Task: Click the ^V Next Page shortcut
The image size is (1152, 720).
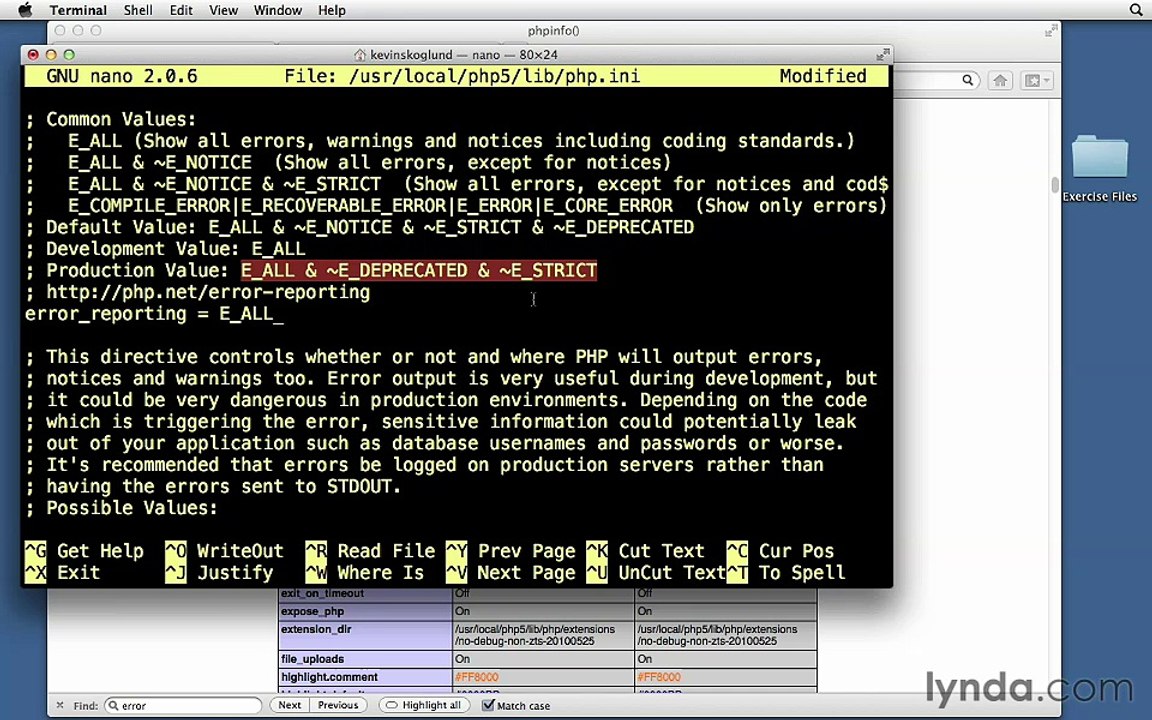Action: (x=511, y=572)
